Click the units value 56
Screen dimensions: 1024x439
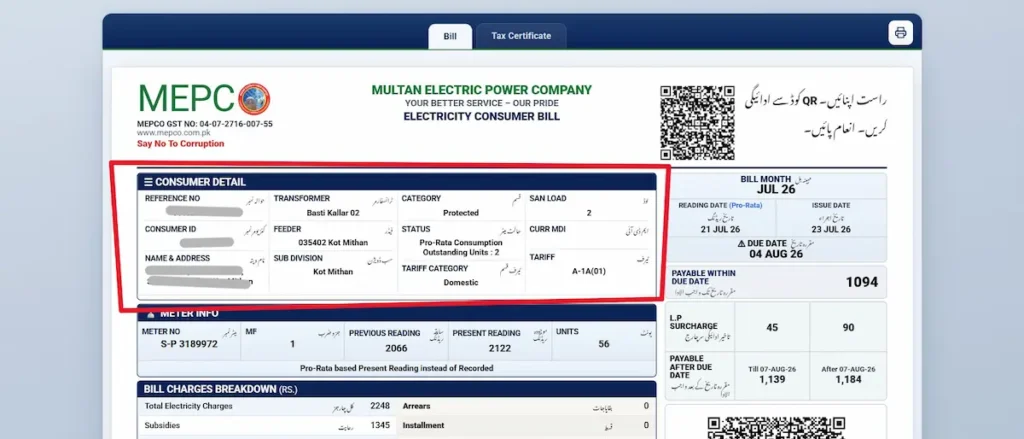(603, 344)
